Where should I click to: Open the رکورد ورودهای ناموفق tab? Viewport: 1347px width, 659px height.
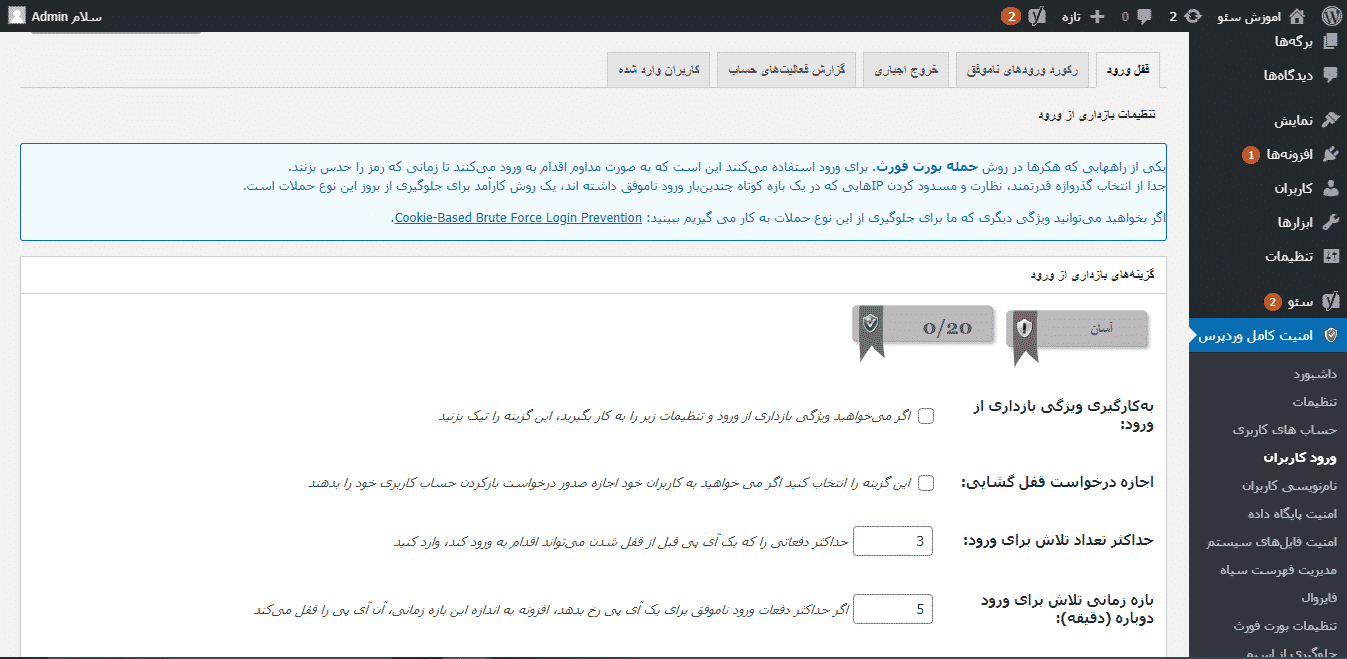click(1021, 70)
